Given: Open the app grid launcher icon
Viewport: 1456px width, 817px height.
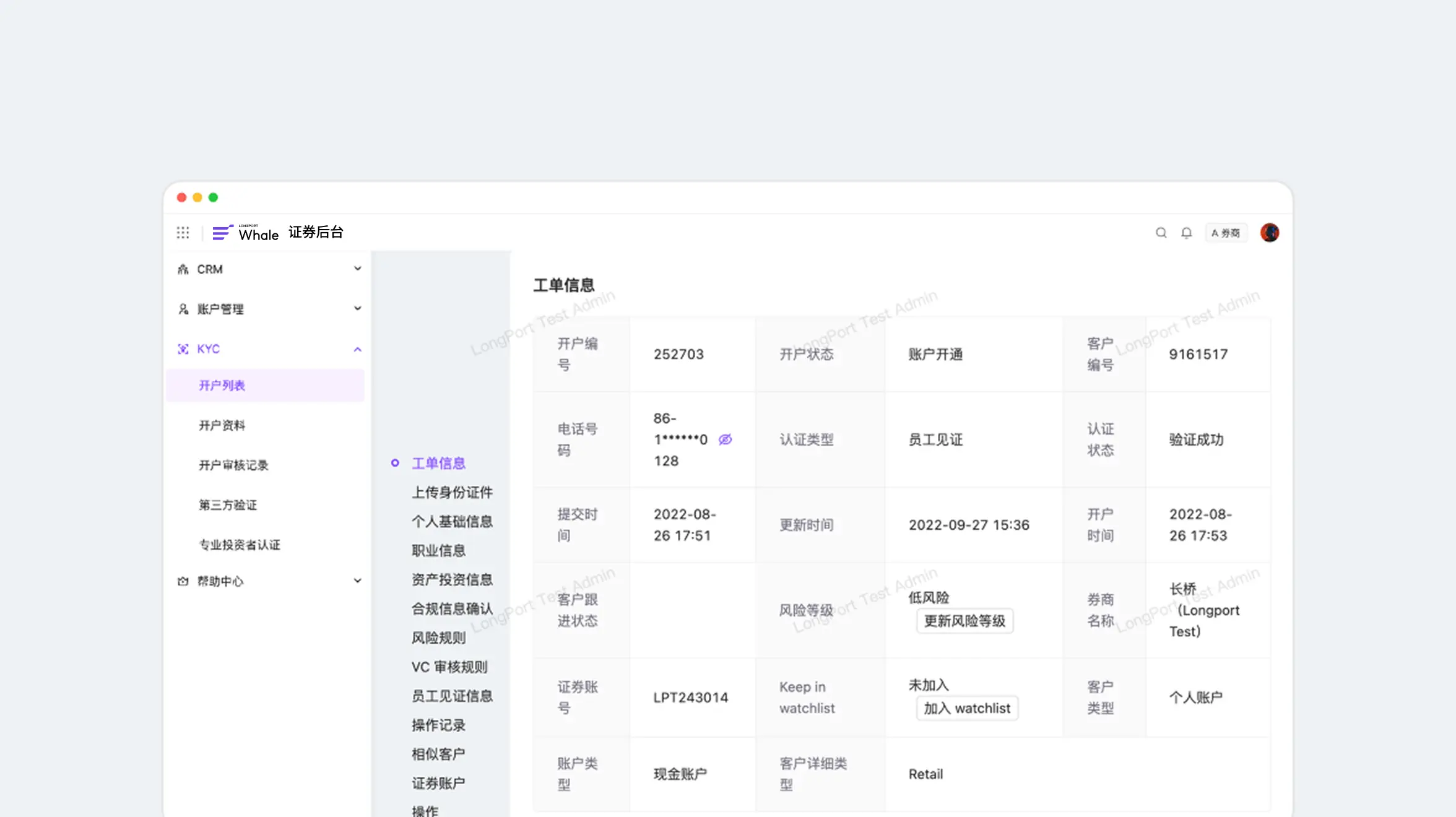Looking at the screenshot, I should coord(183,233).
